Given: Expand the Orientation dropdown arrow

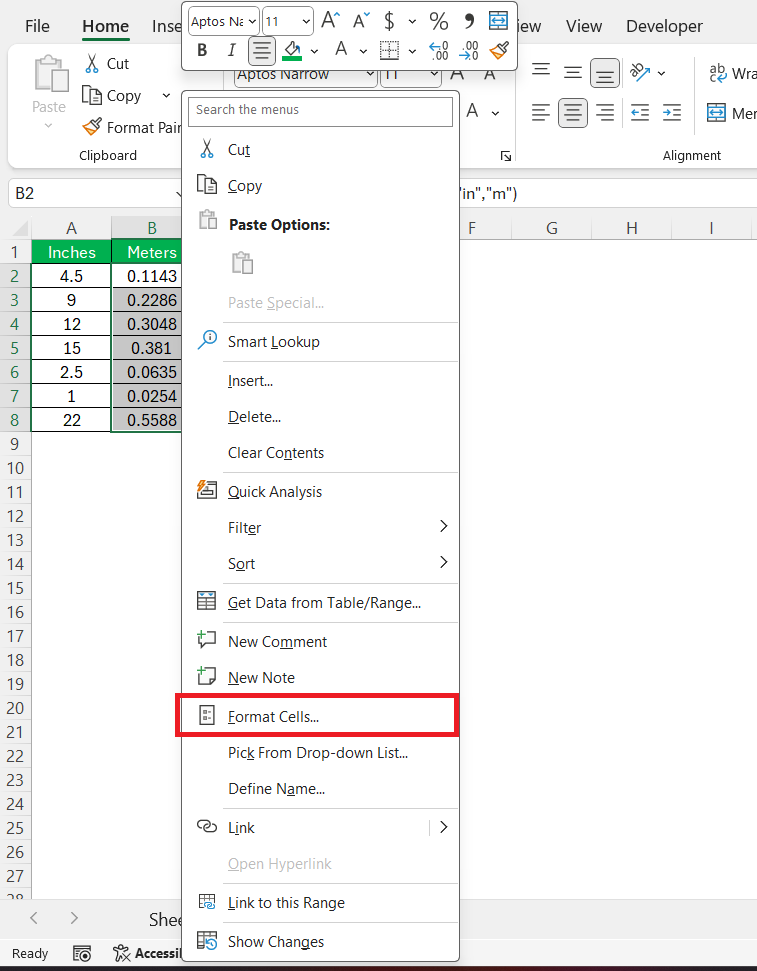Looking at the screenshot, I should 662,72.
